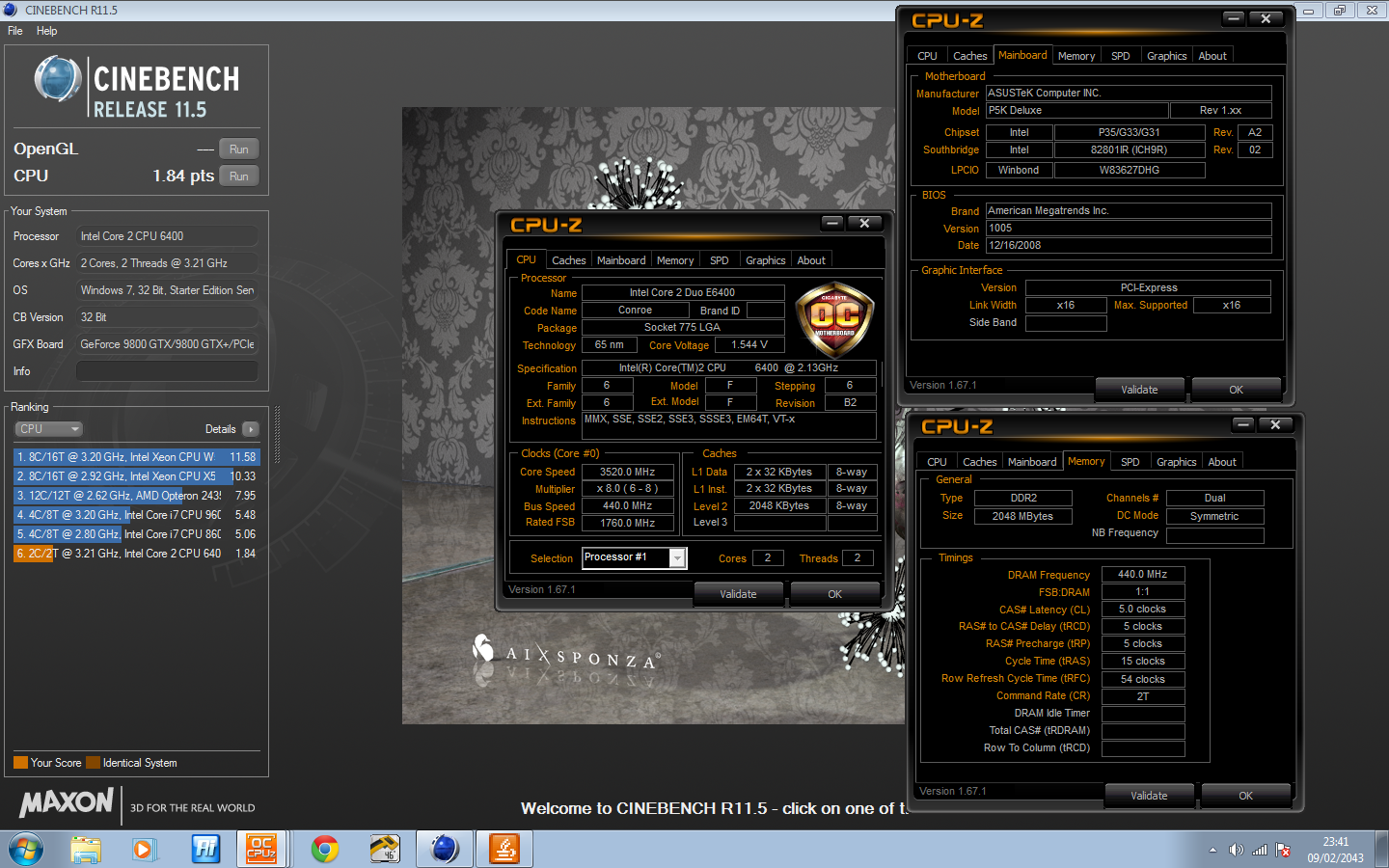Image resolution: width=1389 pixels, height=868 pixels.
Task: Click the DRAM Frequency value 440.0 MHz
Action: pyautogui.click(x=1143, y=574)
